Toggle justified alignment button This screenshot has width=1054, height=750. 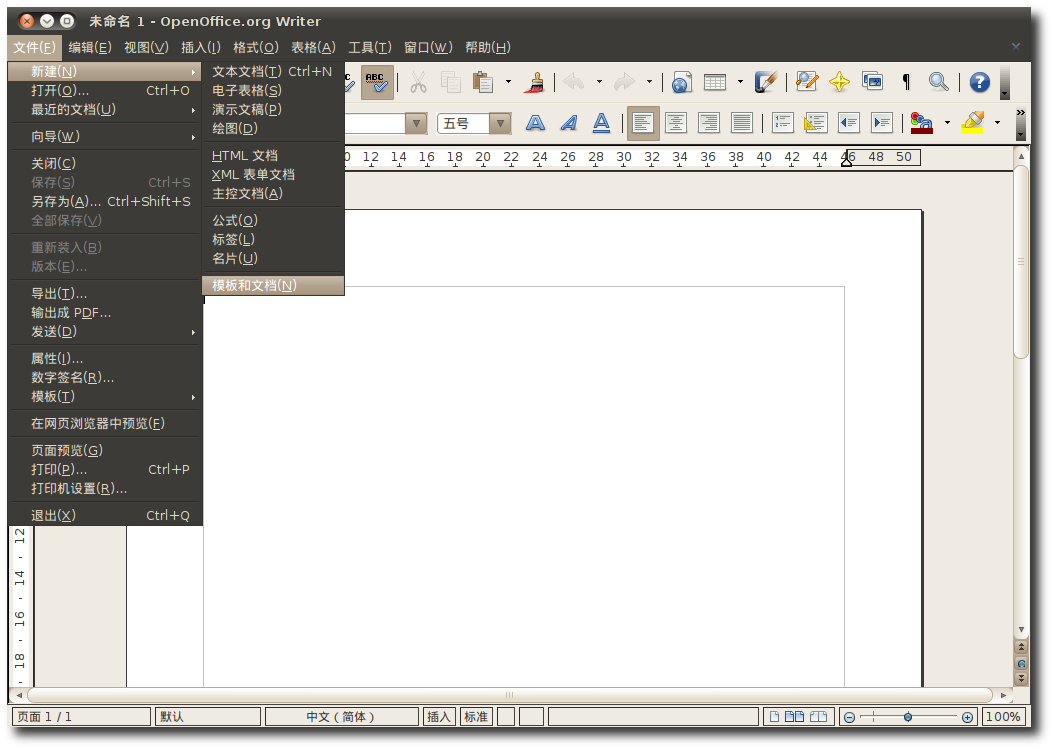tap(741, 123)
